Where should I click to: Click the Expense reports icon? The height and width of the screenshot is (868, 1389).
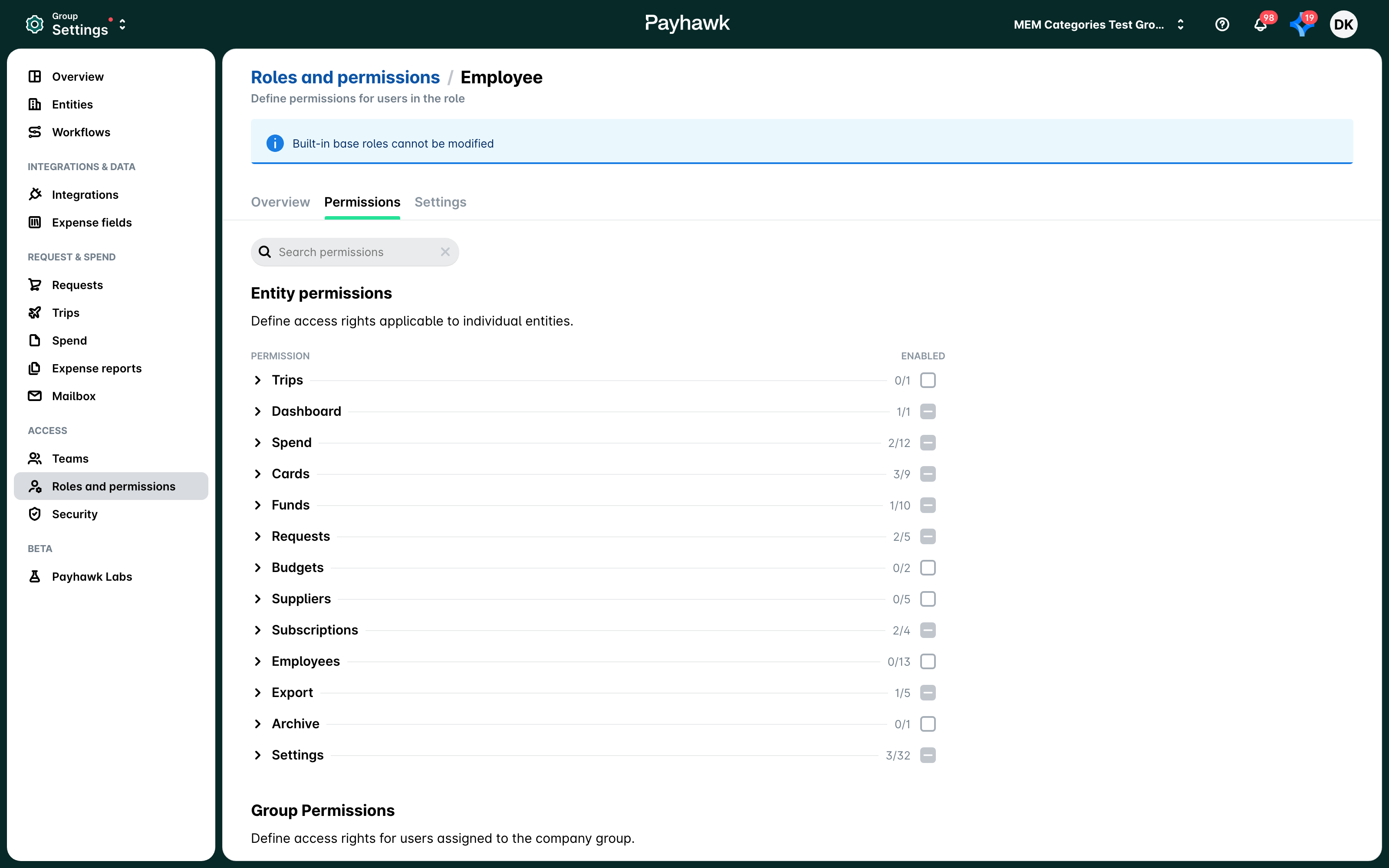click(34, 368)
